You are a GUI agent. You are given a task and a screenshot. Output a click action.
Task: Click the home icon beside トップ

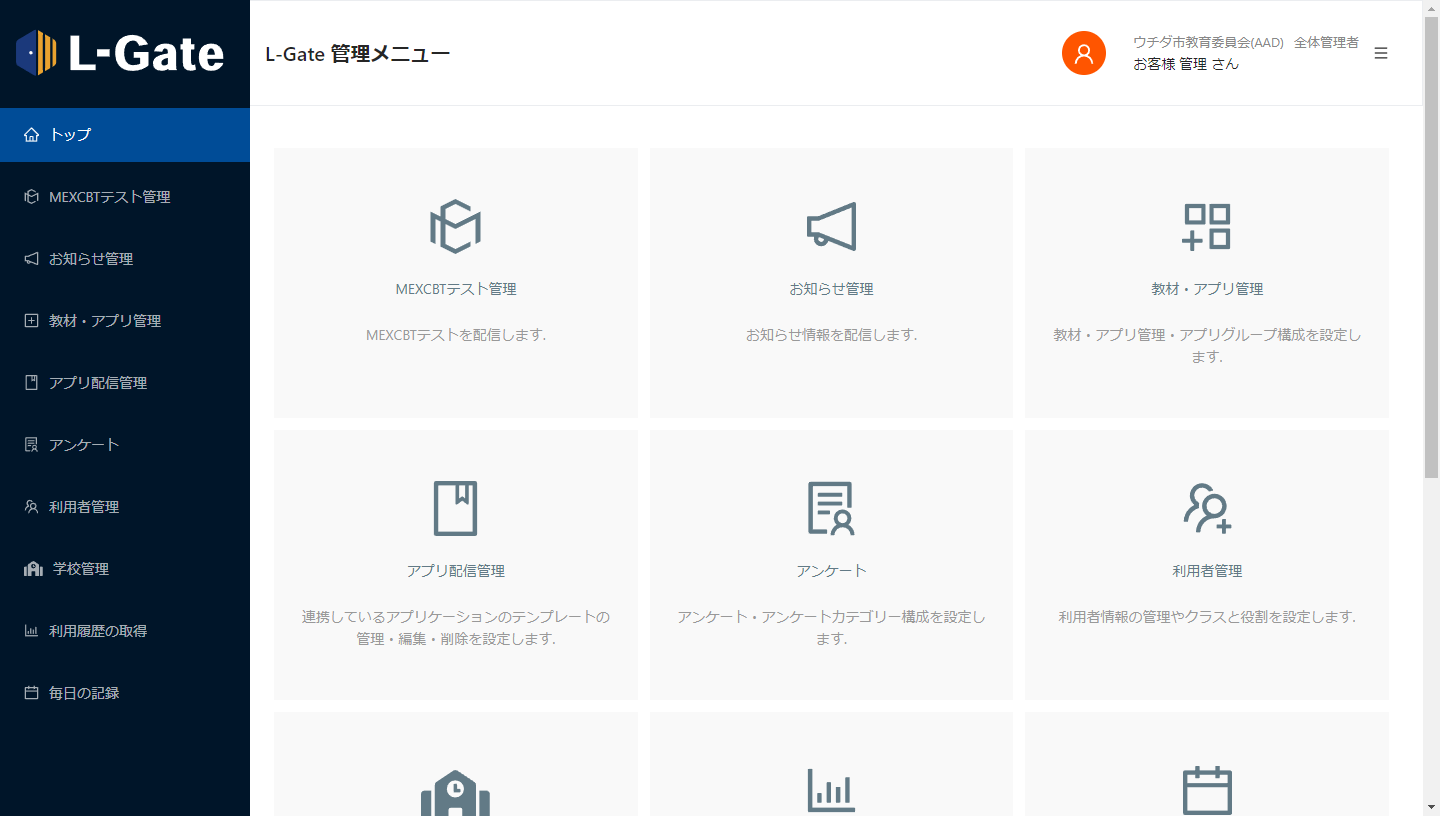coord(31,135)
